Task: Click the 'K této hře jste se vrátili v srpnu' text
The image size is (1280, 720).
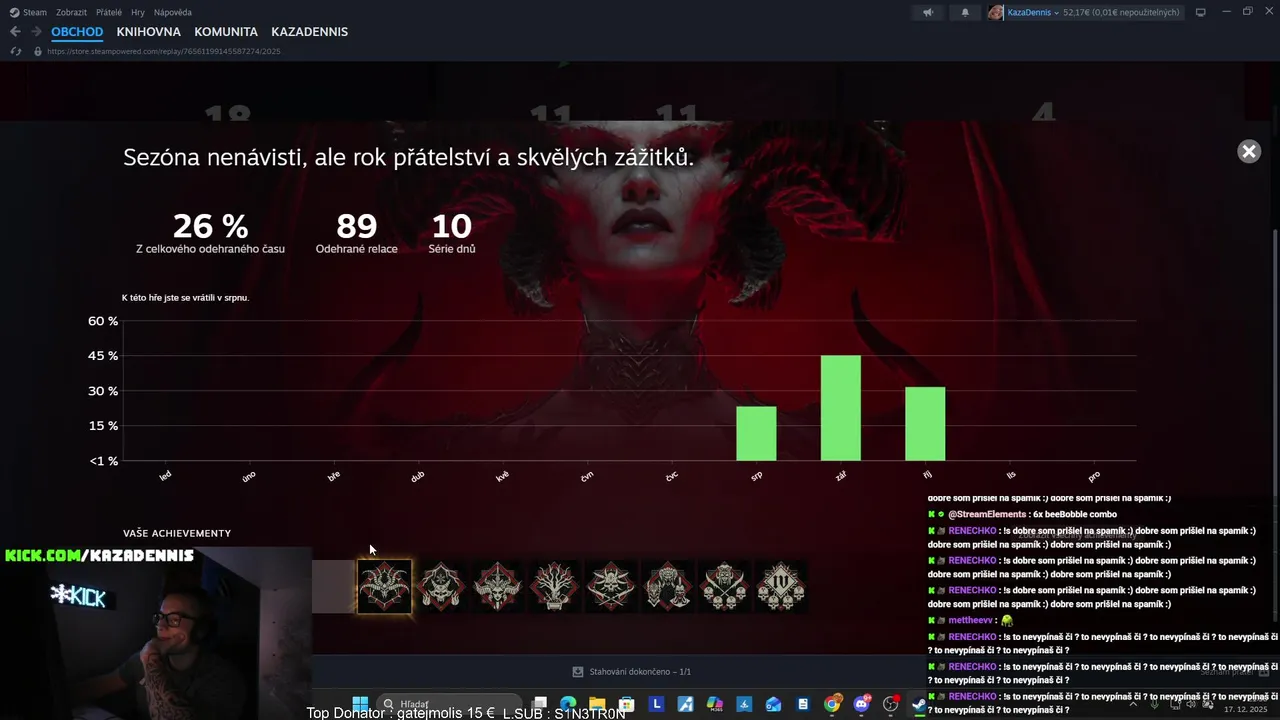Action: 185,298
